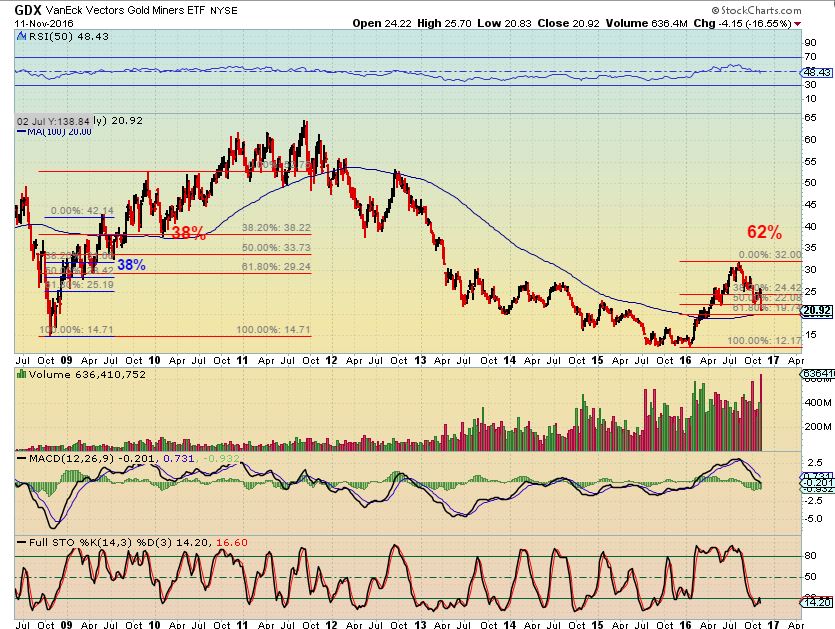Screen dimensions: 835x629
Task: Click the red 38% annotation
Action: [x=188, y=233]
